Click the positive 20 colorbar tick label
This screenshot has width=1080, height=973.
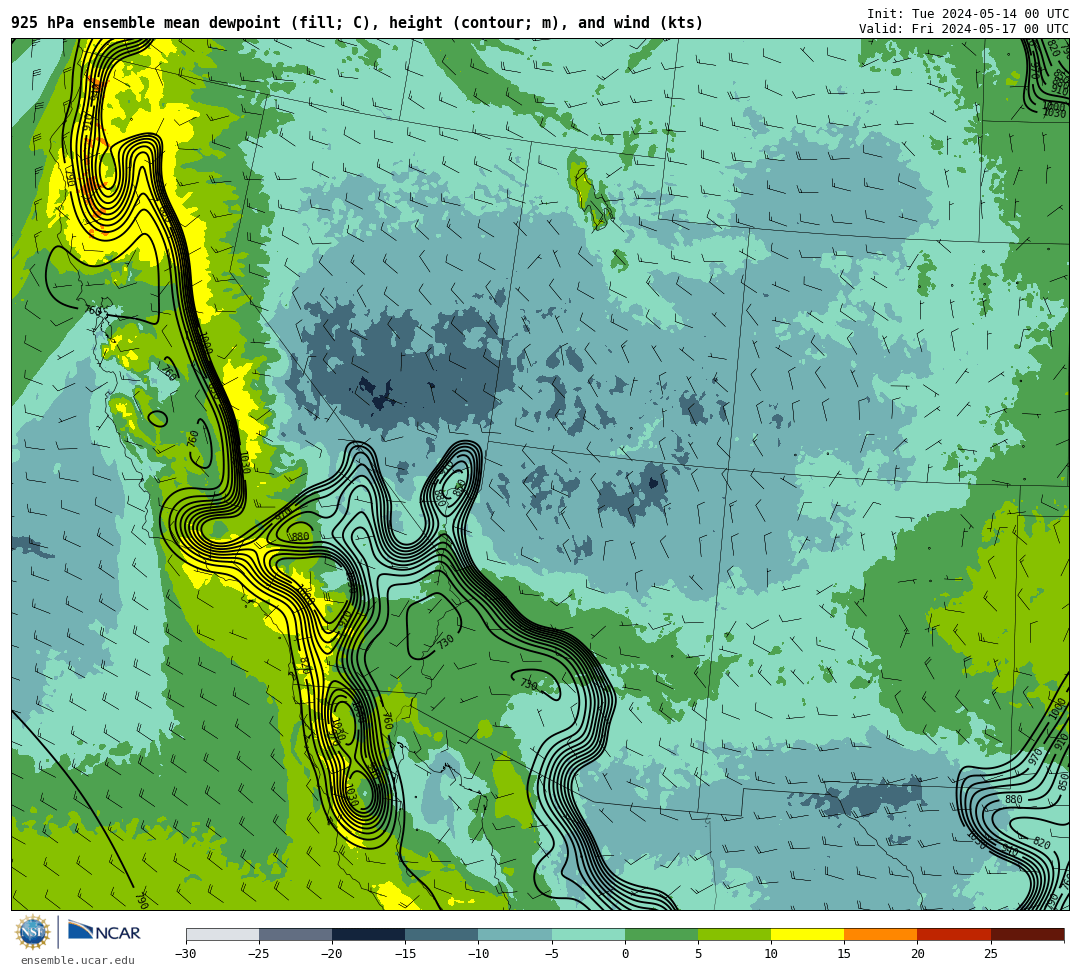click(917, 954)
